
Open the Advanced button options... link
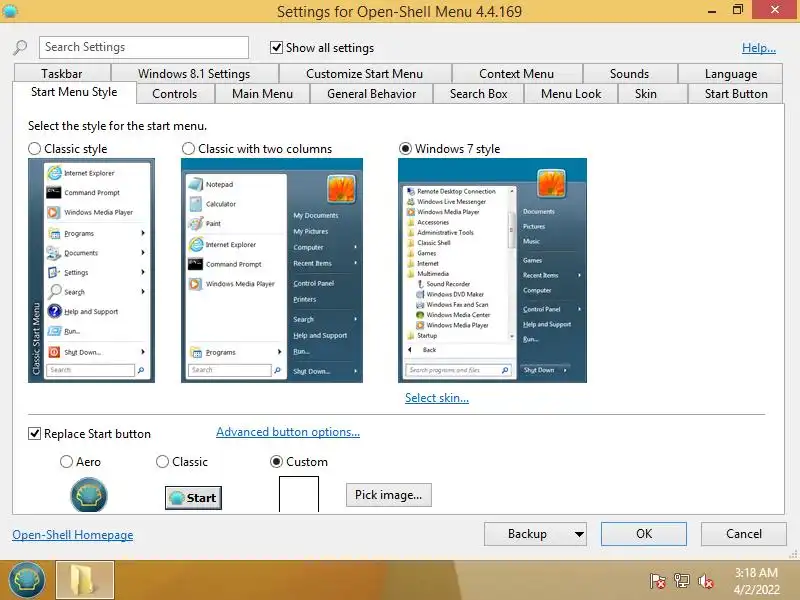[x=288, y=432]
